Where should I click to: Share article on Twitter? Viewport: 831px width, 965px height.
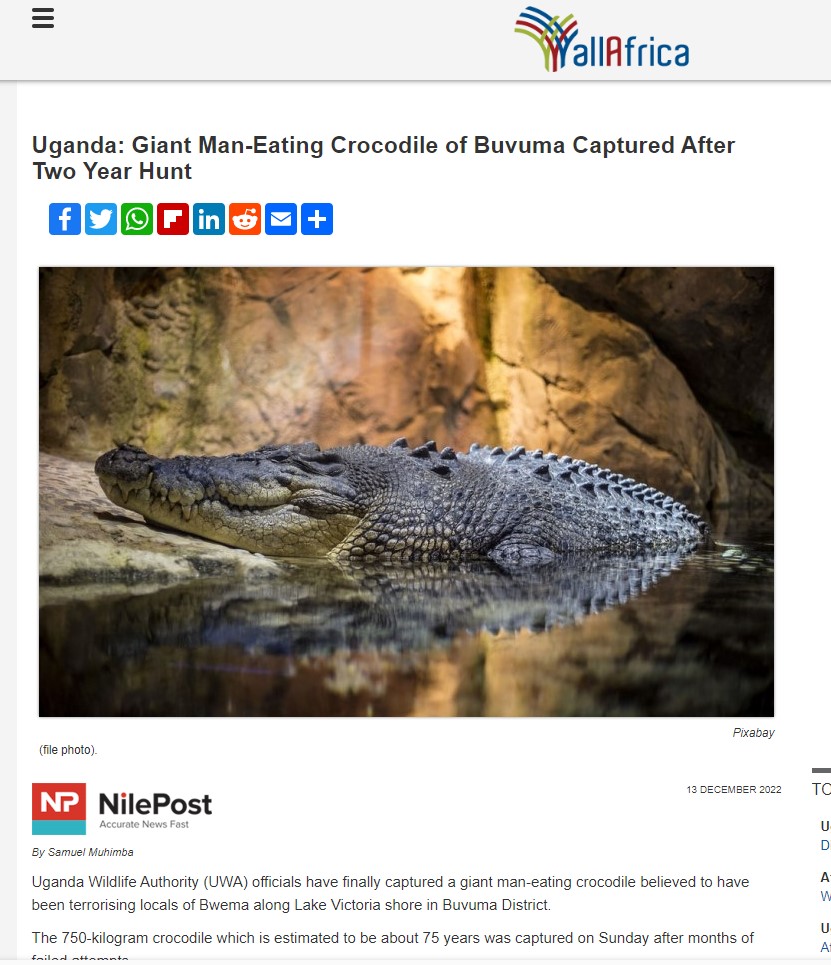pyautogui.click(x=101, y=219)
